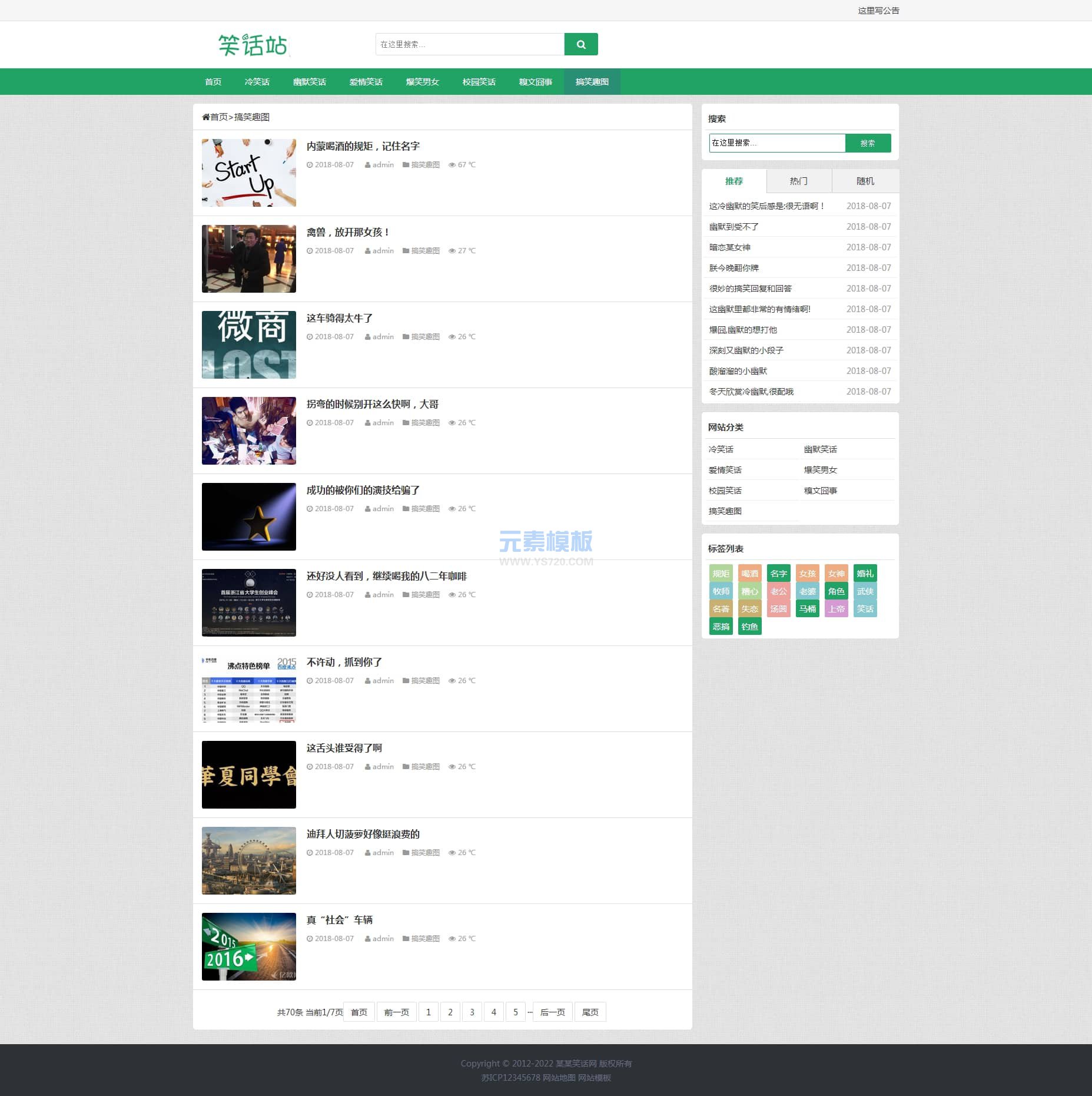This screenshot has width=1092, height=1096.
Task: Click the folder icon on 成功的被你们的演技给骗了 post
Action: pos(406,509)
